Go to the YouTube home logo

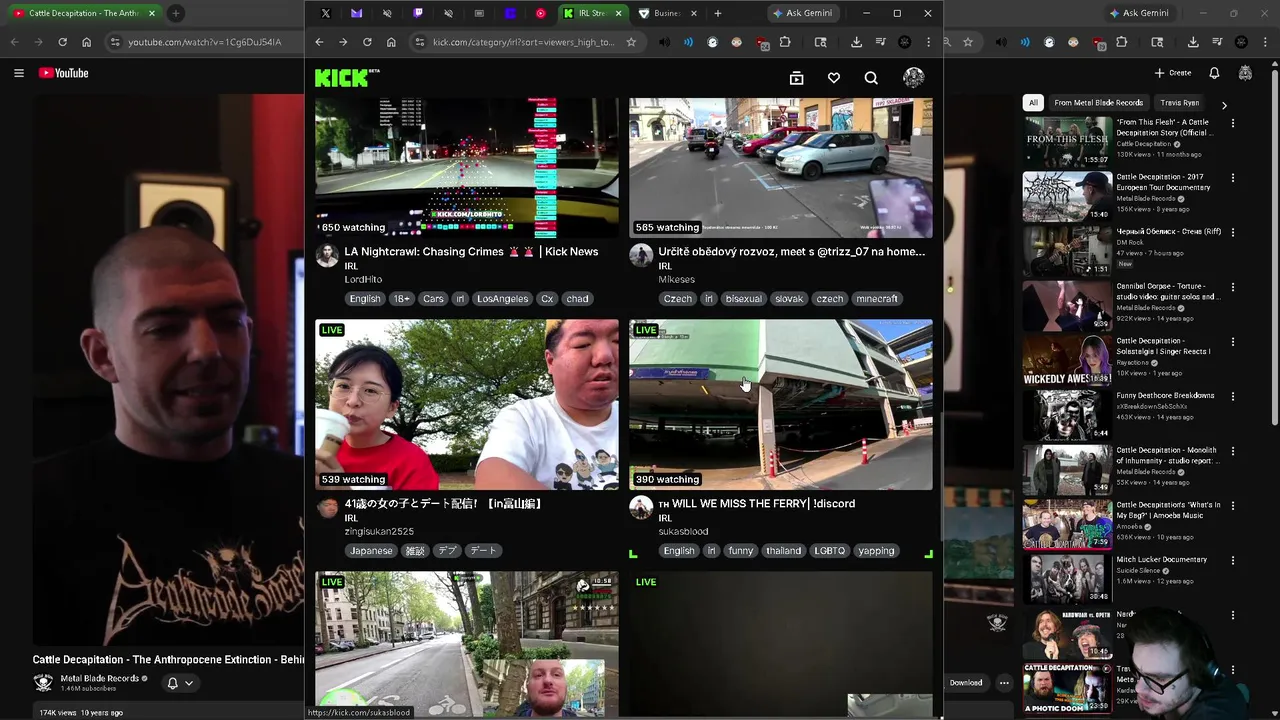64,73
